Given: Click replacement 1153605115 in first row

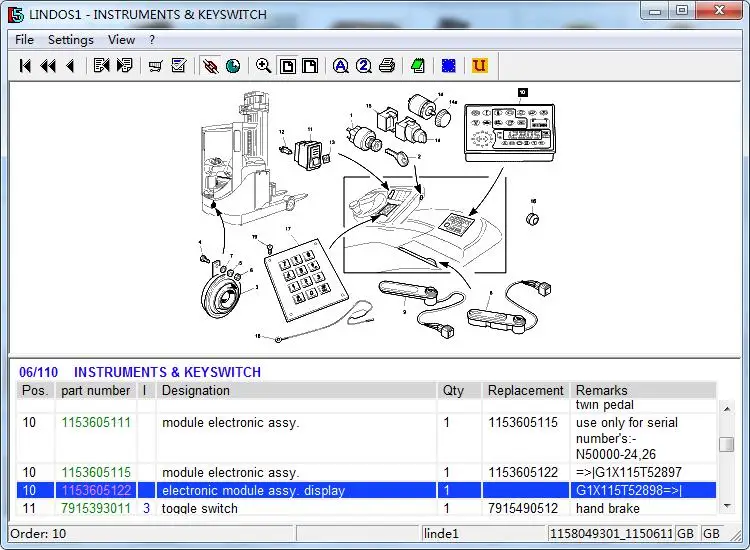Looking at the screenshot, I should tap(523, 423).
